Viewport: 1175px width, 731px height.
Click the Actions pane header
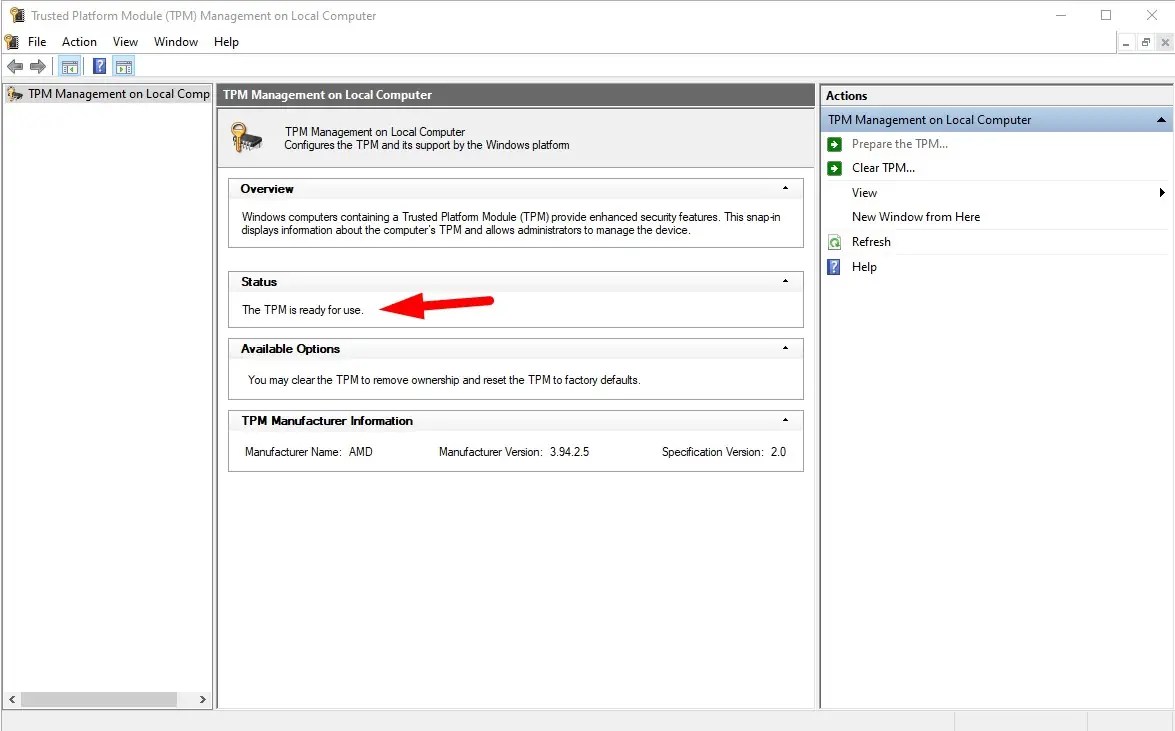point(997,96)
